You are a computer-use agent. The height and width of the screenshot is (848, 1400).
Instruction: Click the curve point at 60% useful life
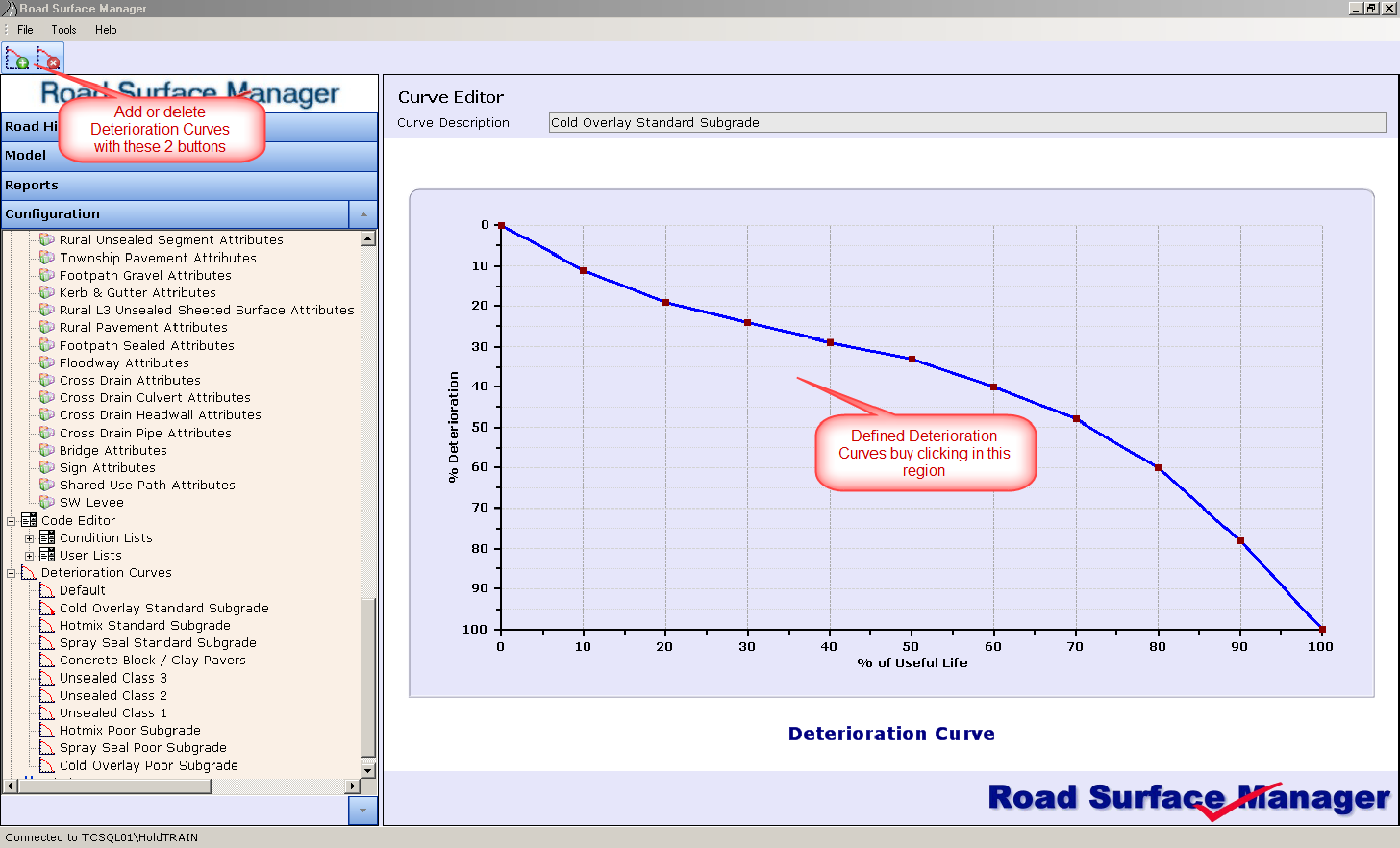coord(994,387)
